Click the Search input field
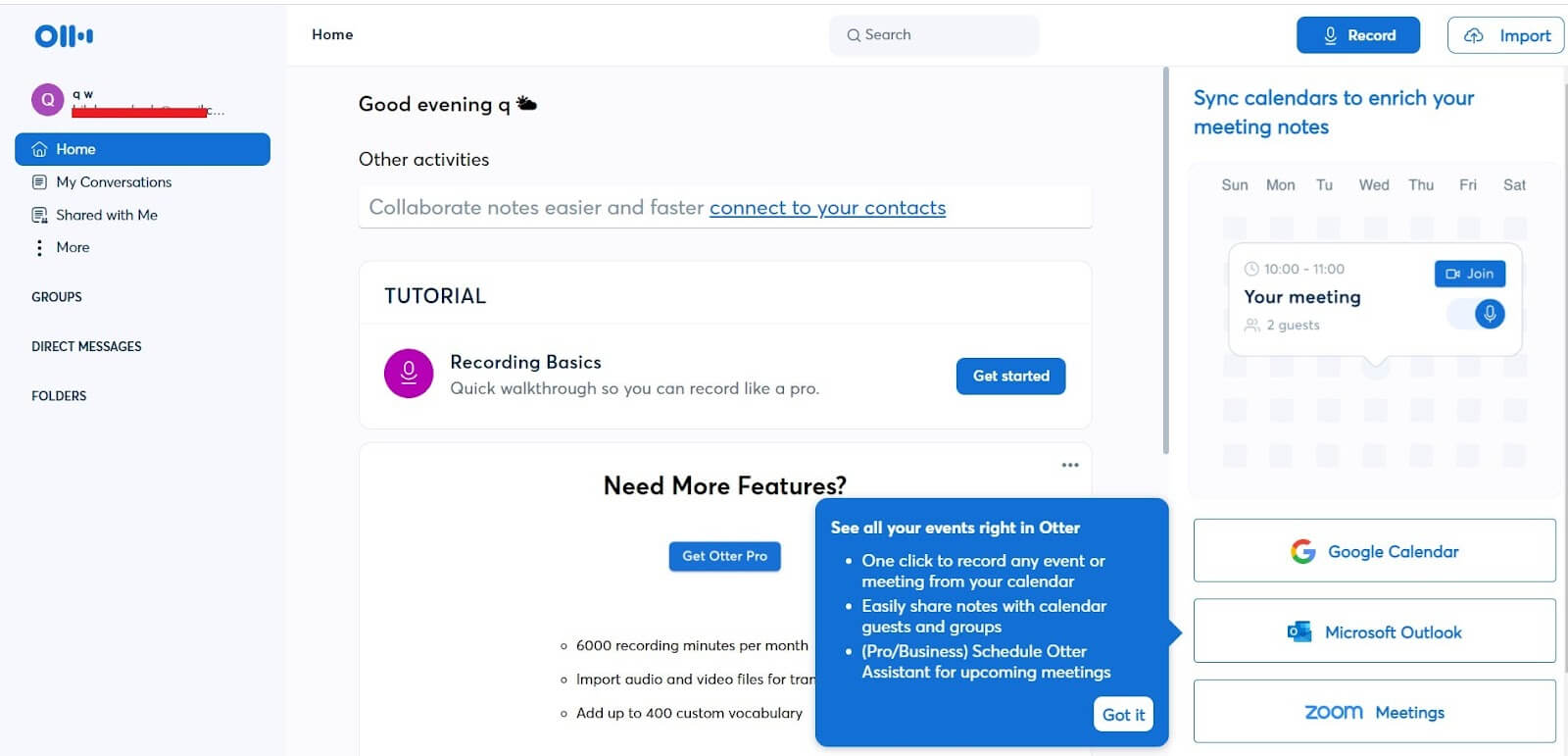This screenshot has height=756, width=1568. pos(933,34)
